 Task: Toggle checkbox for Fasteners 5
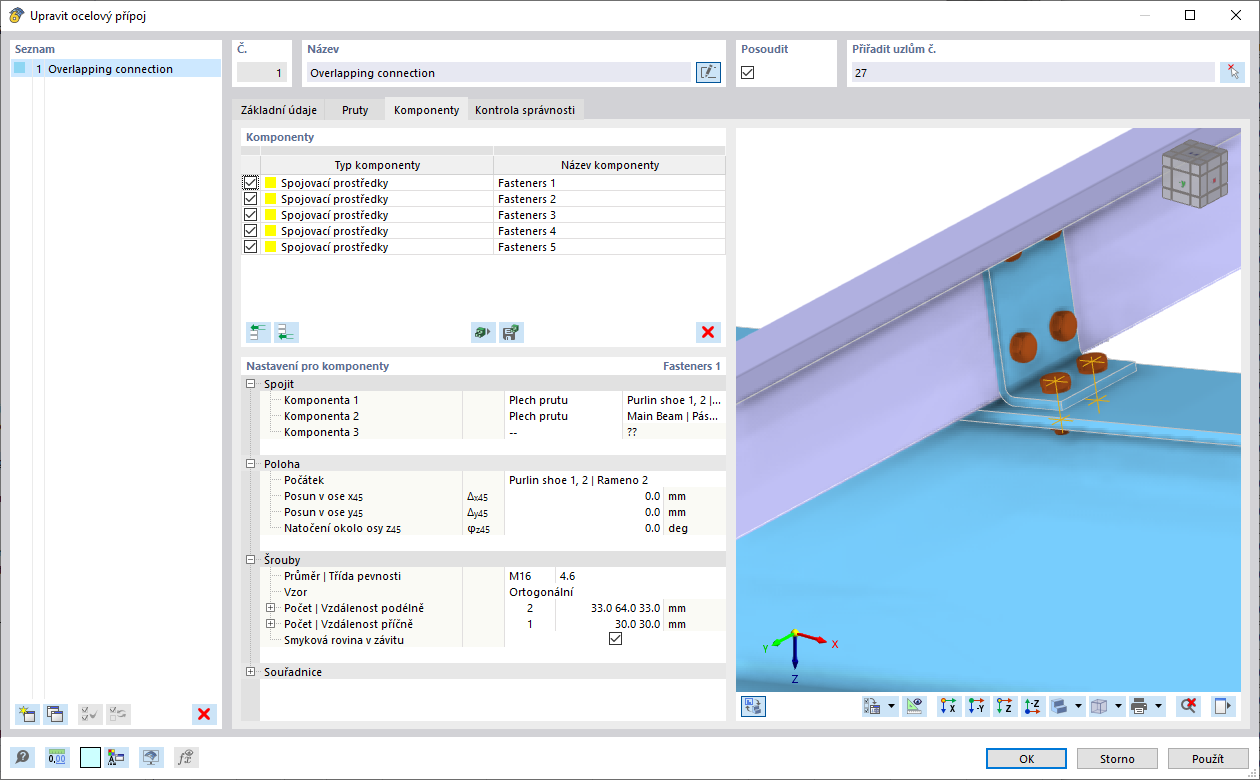250,247
